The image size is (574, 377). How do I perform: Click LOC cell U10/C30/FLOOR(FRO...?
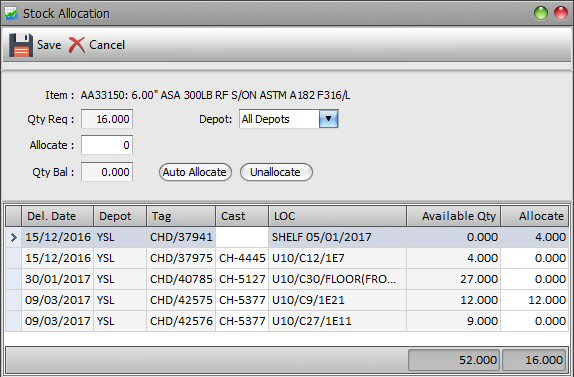[x=337, y=279]
